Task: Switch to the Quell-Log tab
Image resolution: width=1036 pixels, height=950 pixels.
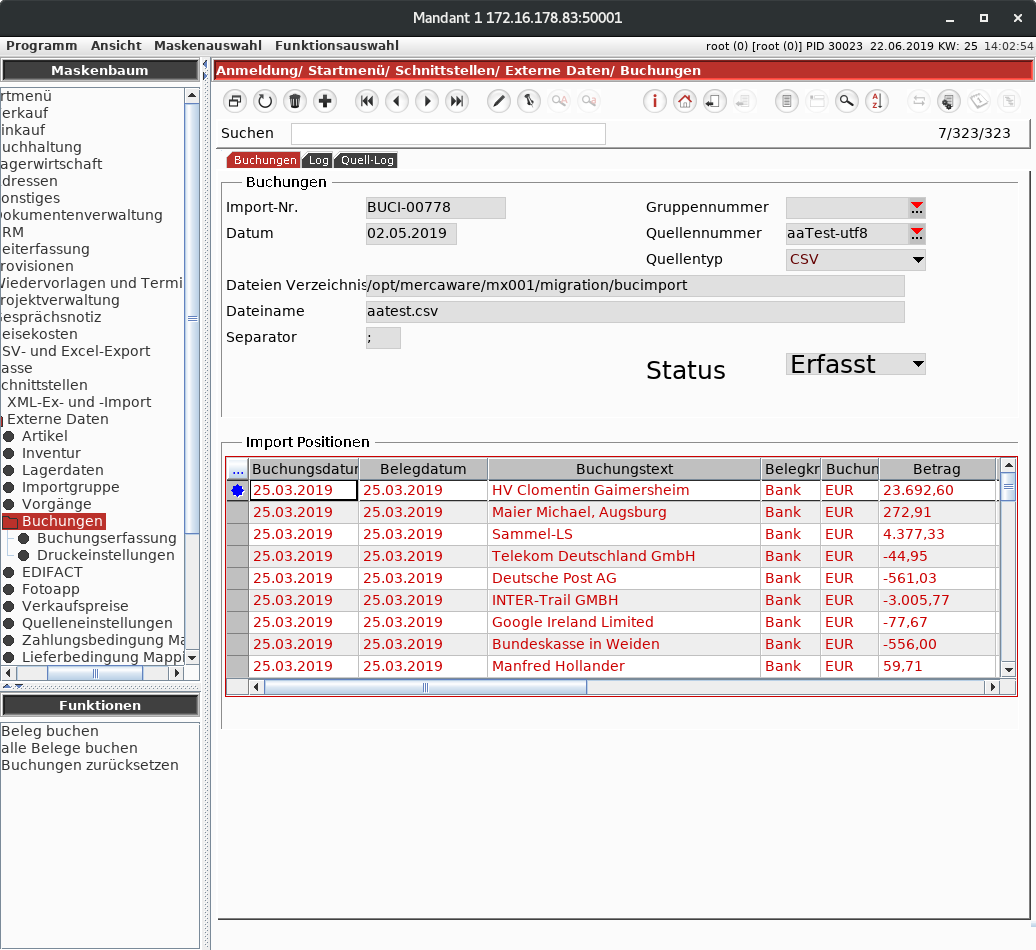Action: (367, 160)
